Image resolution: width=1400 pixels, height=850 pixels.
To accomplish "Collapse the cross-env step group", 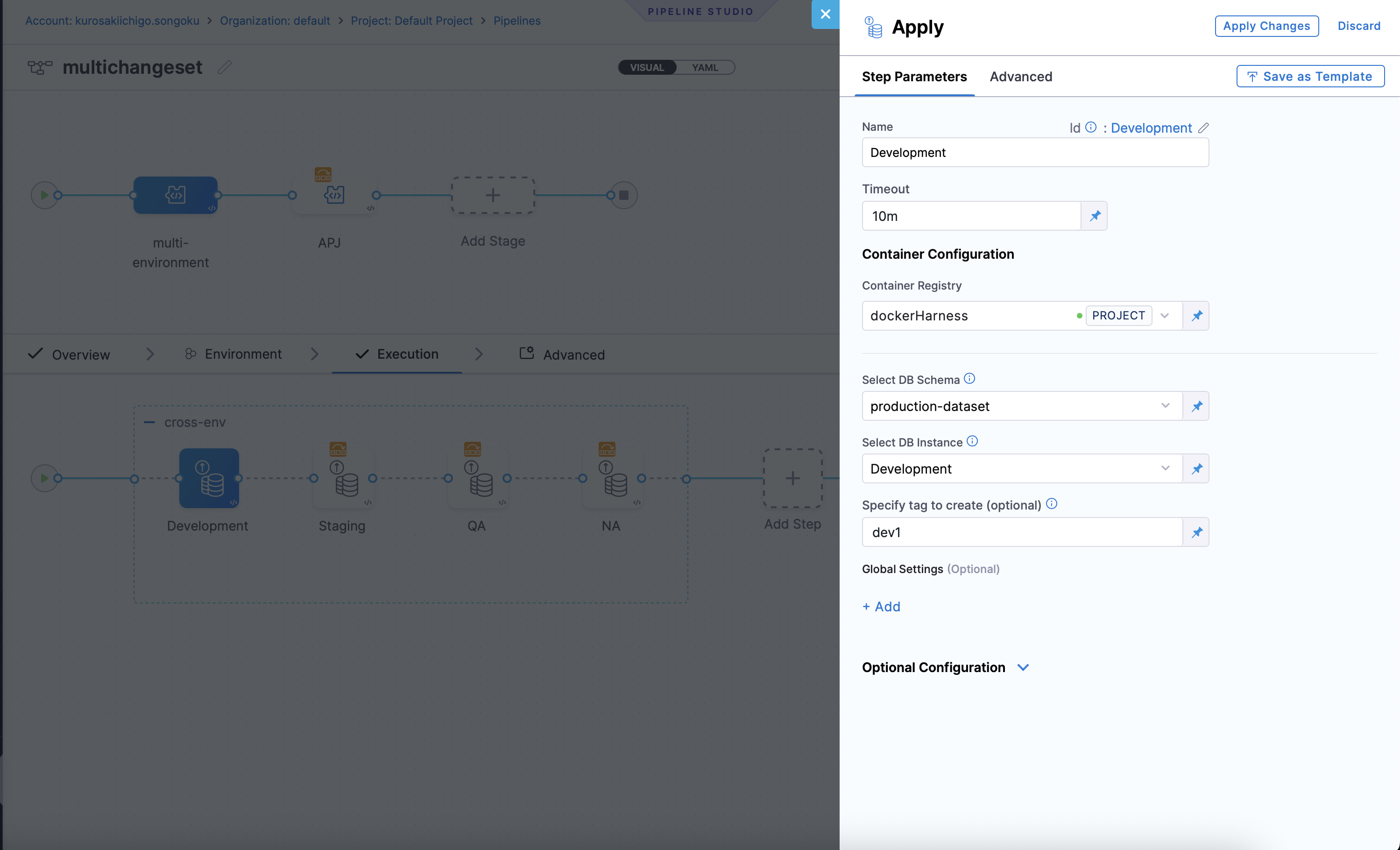I will 149,422.
